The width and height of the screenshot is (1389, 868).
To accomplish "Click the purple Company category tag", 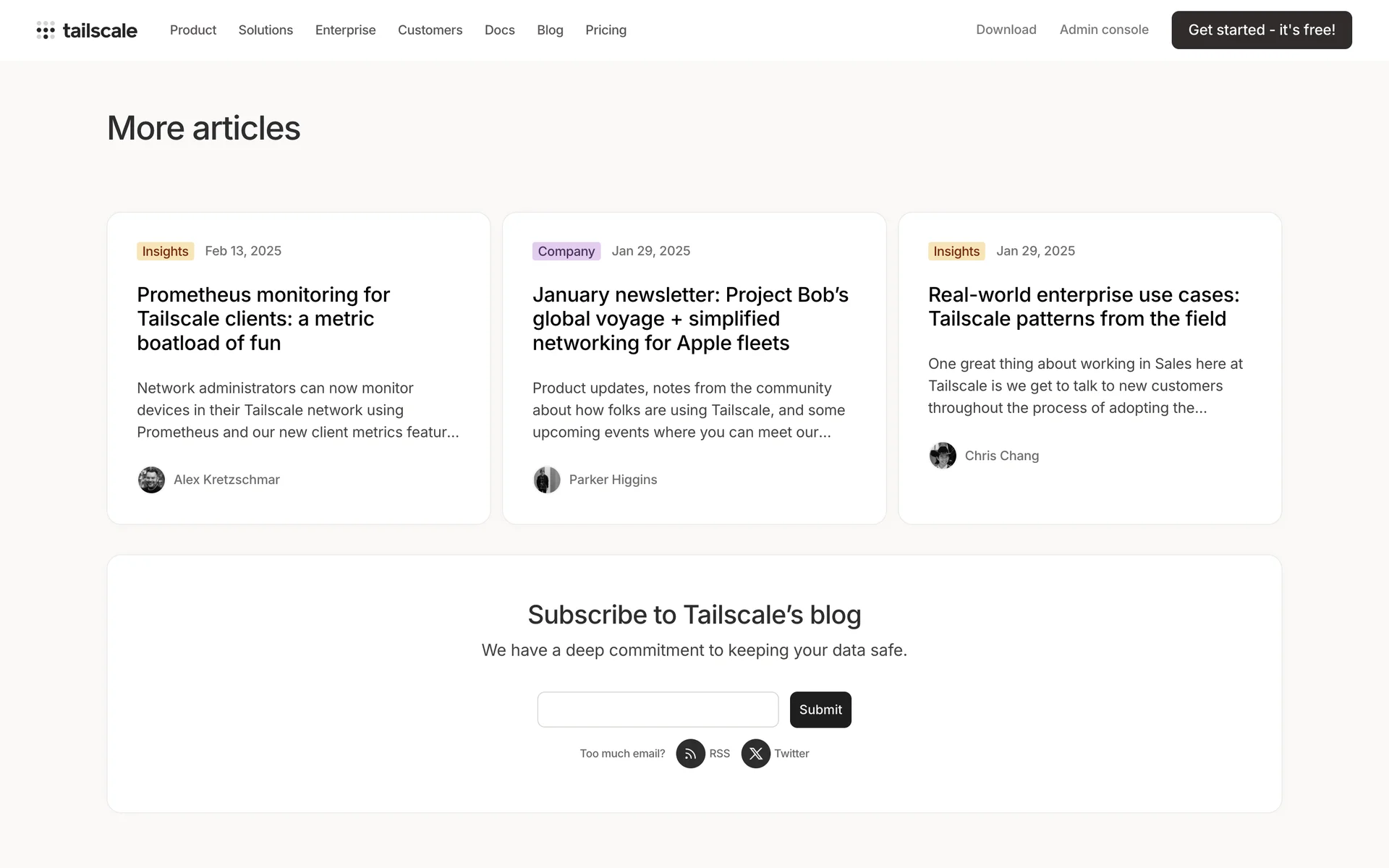I will (566, 251).
